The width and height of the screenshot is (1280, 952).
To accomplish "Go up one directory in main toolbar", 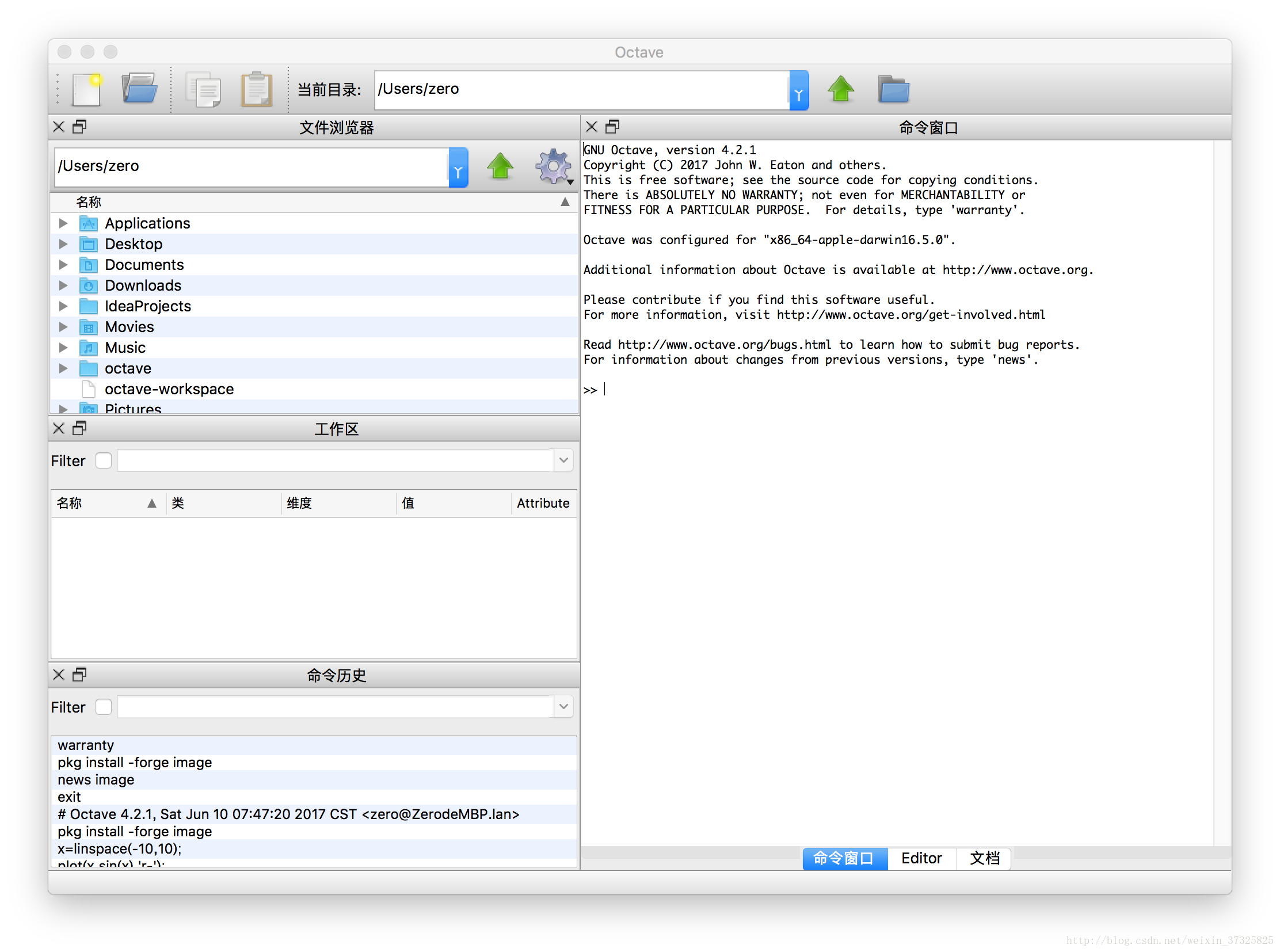I will click(x=841, y=89).
